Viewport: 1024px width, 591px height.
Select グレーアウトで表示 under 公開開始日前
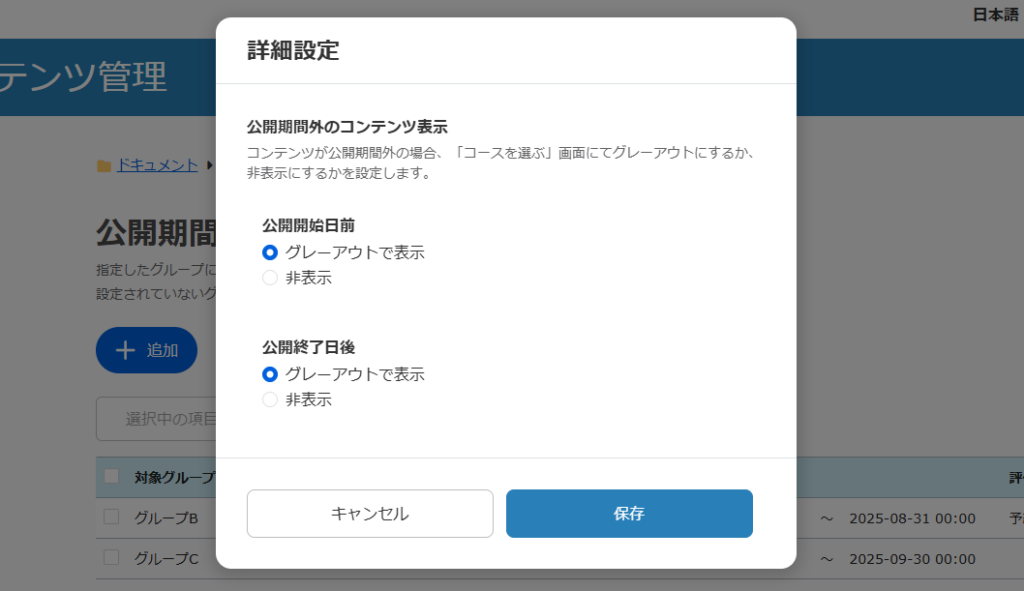tap(270, 253)
